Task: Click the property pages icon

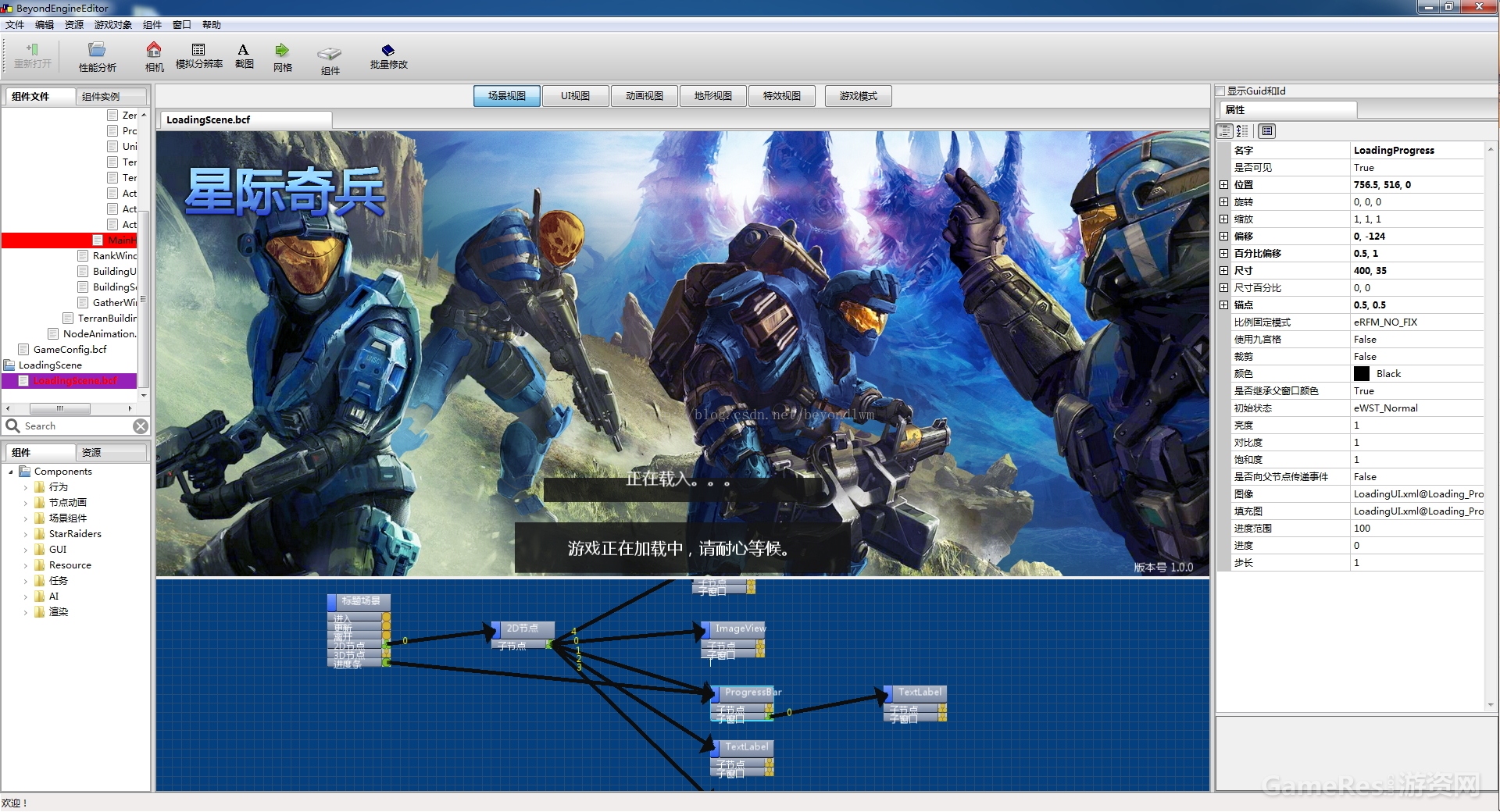Action: pos(1267,131)
